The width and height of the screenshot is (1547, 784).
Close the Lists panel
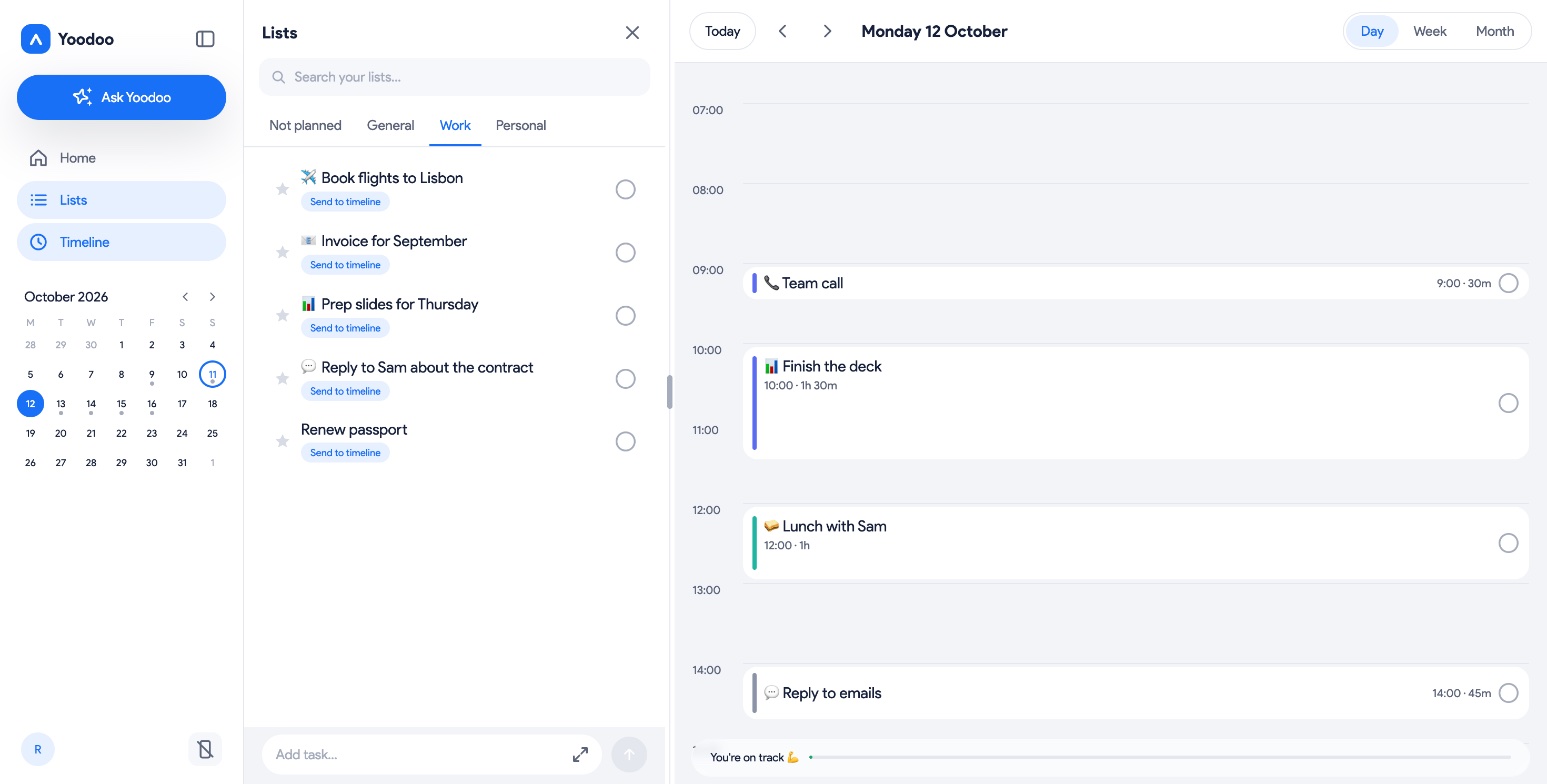632,33
